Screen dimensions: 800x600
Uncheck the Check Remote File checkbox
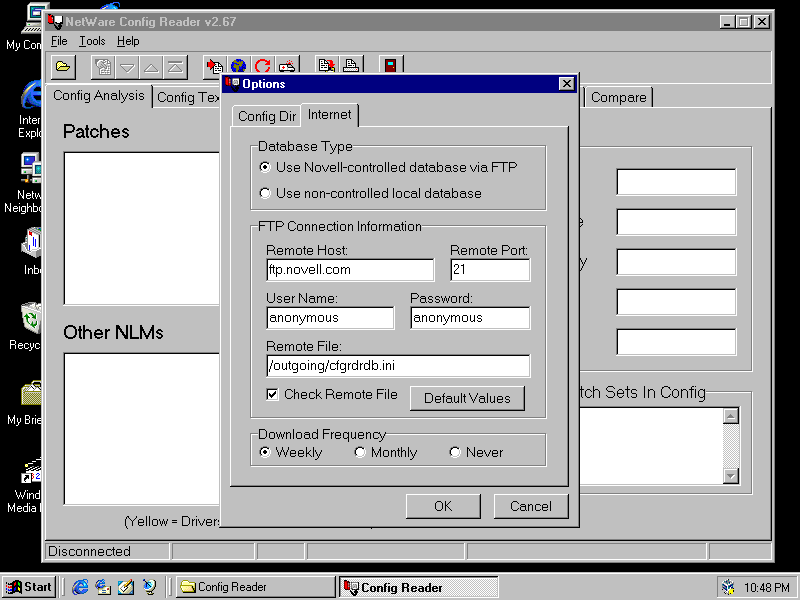(272, 394)
